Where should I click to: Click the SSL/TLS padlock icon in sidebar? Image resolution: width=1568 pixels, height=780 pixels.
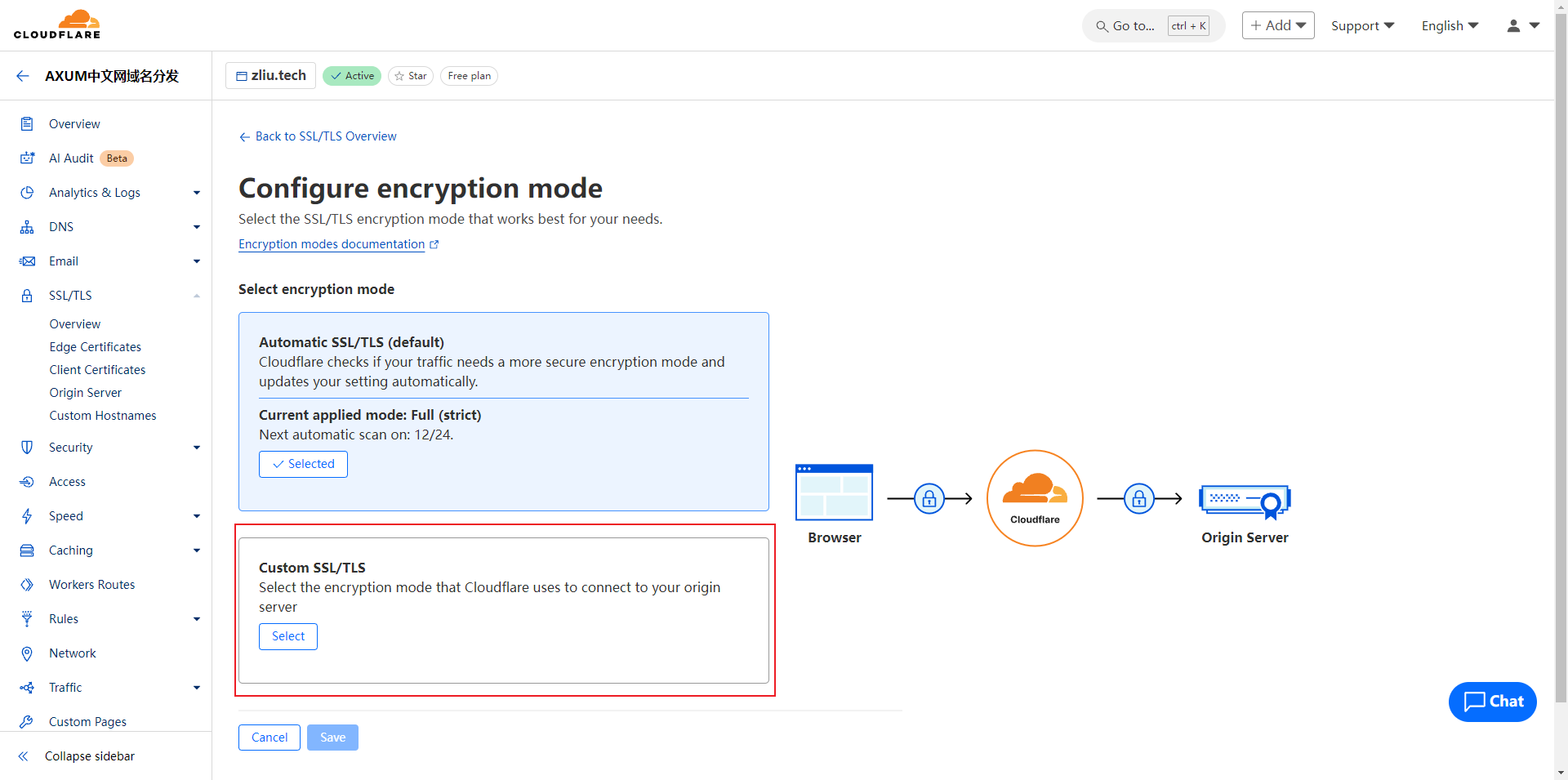27,296
